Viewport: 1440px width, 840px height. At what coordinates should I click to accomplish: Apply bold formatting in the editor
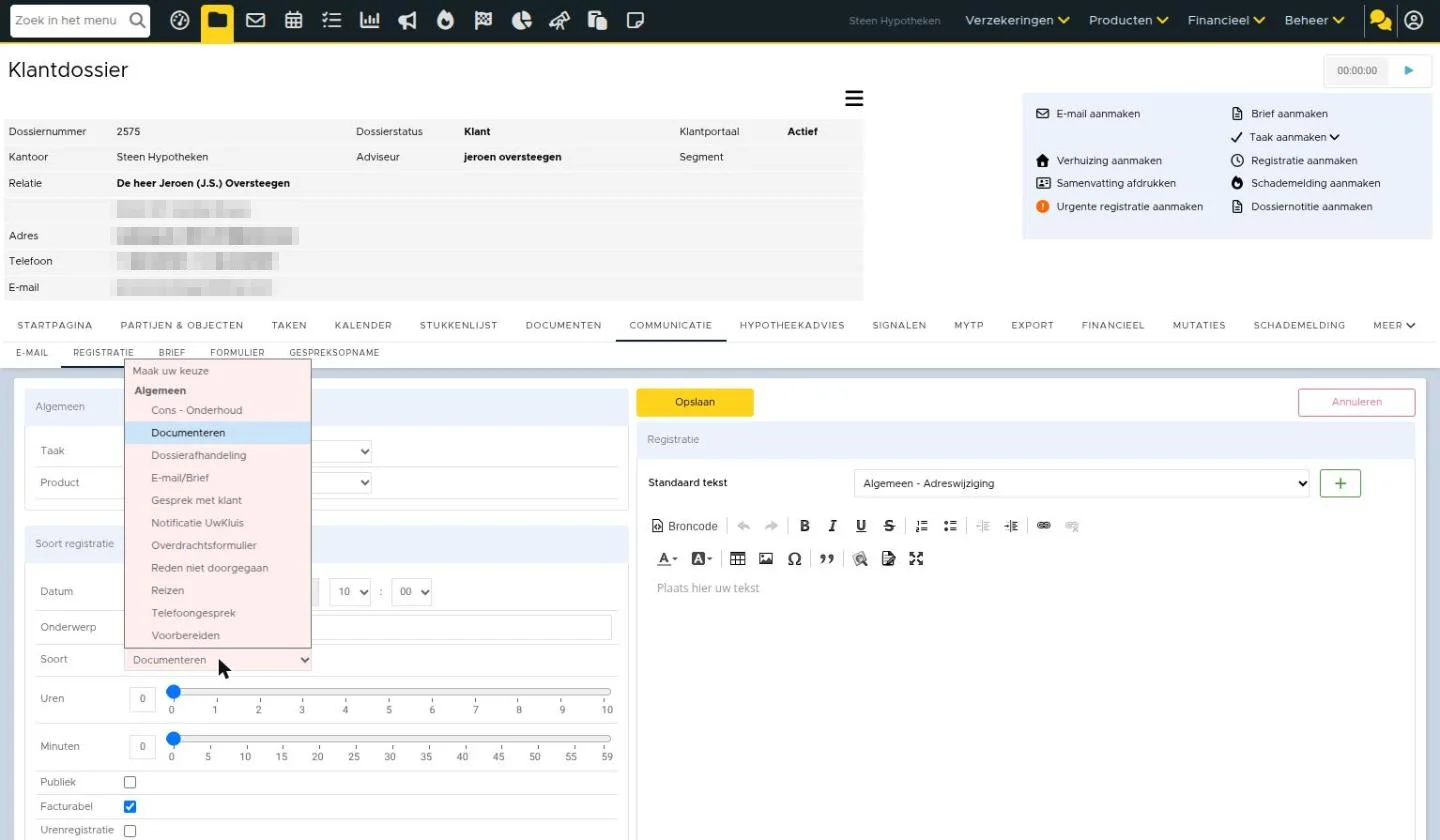point(804,526)
